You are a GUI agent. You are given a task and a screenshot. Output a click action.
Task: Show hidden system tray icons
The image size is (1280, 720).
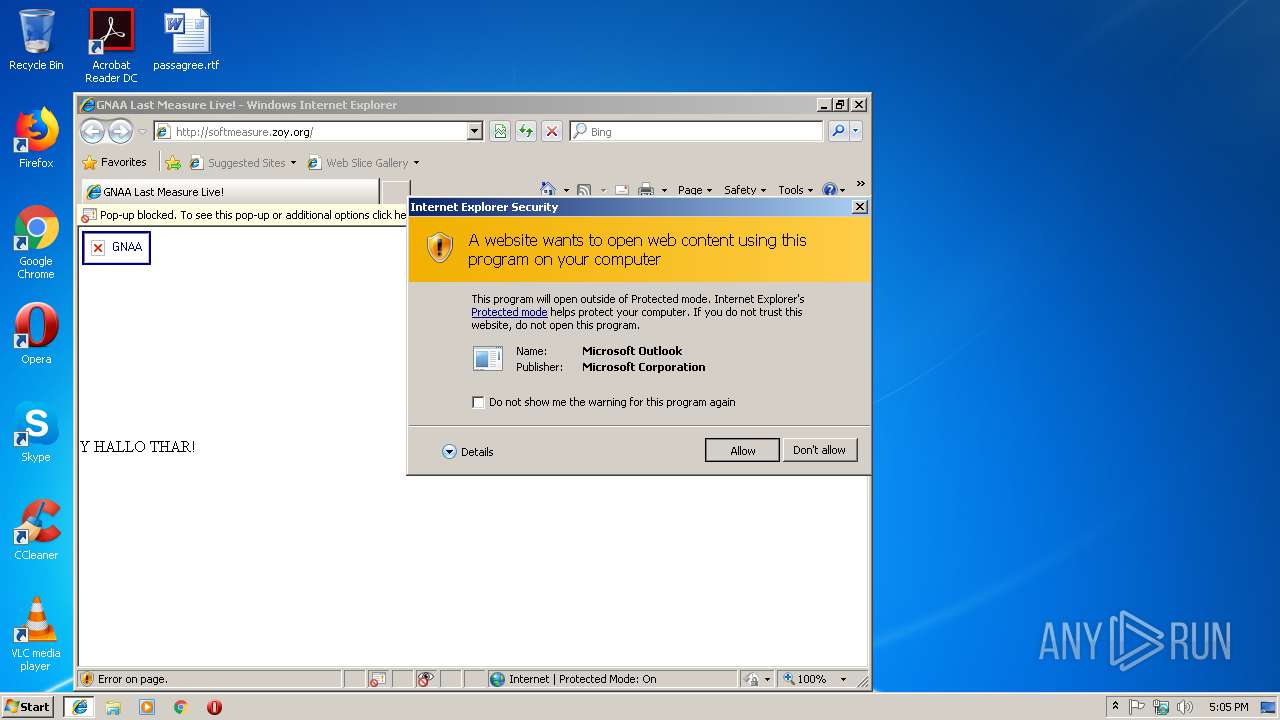(1115, 706)
